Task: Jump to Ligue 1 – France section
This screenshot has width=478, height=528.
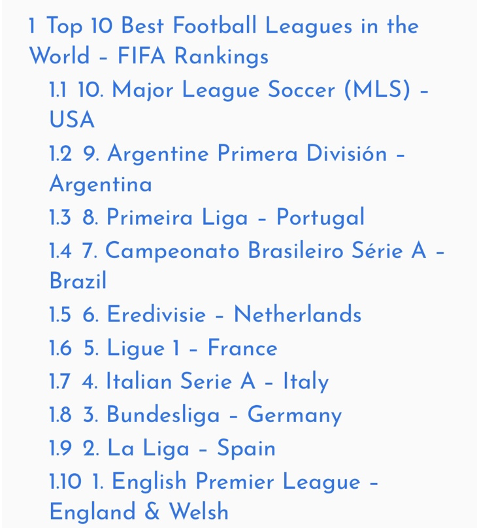Action: tap(163, 348)
